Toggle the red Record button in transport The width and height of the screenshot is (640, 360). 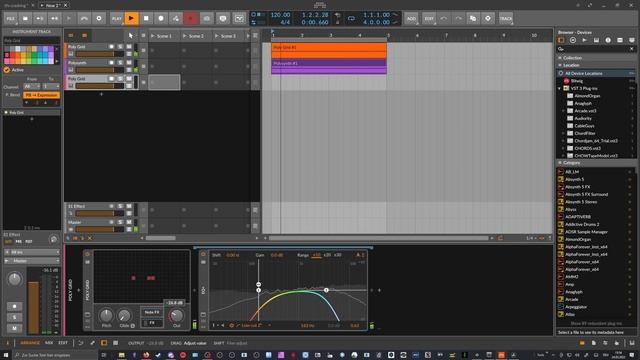[191, 18]
